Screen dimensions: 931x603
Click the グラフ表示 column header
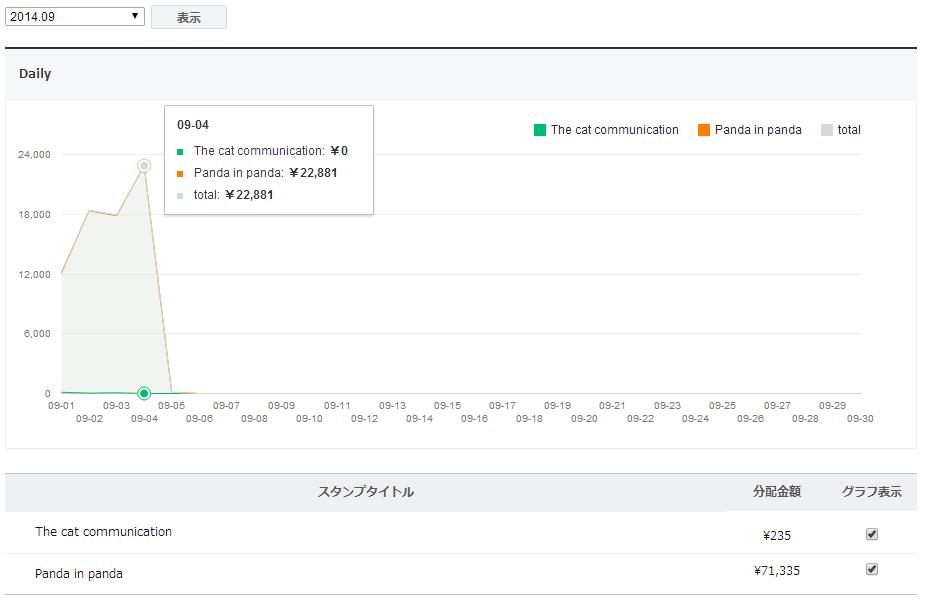872,491
